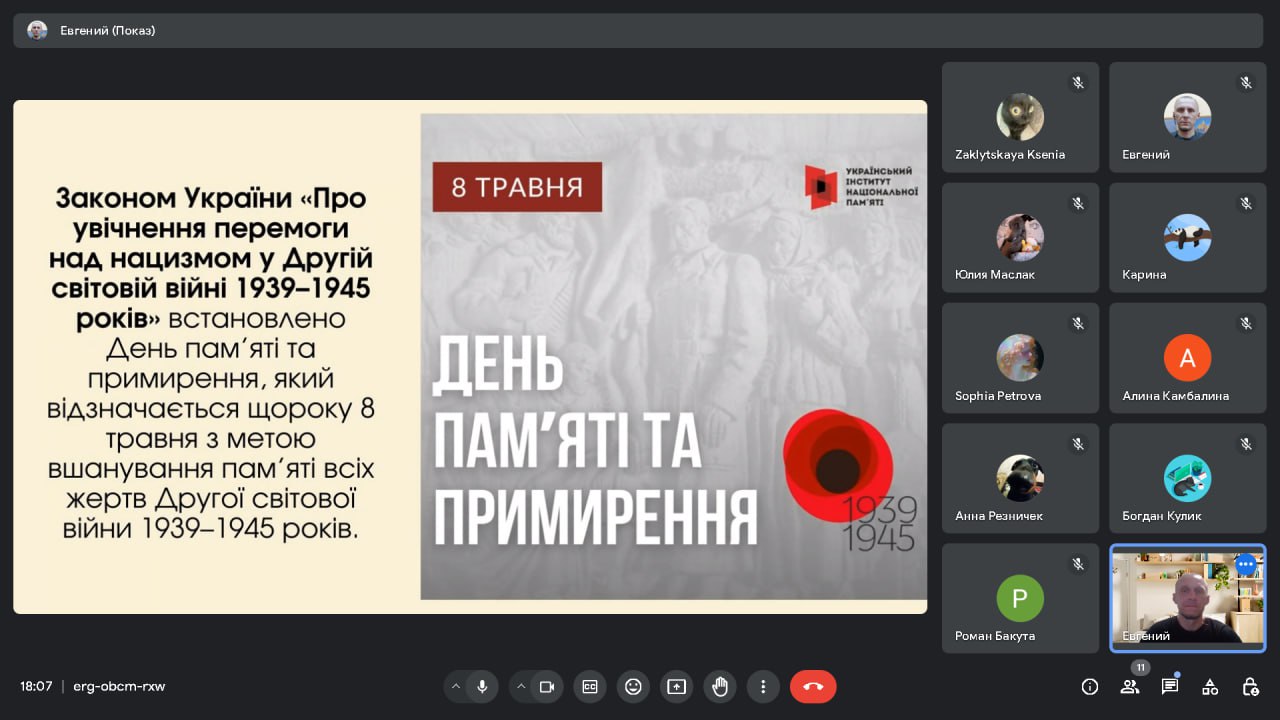Viewport: 1280px width, 720px height.
Task: Click the Евгений (Показ) presentation header
Action: (x=108, y=30)
